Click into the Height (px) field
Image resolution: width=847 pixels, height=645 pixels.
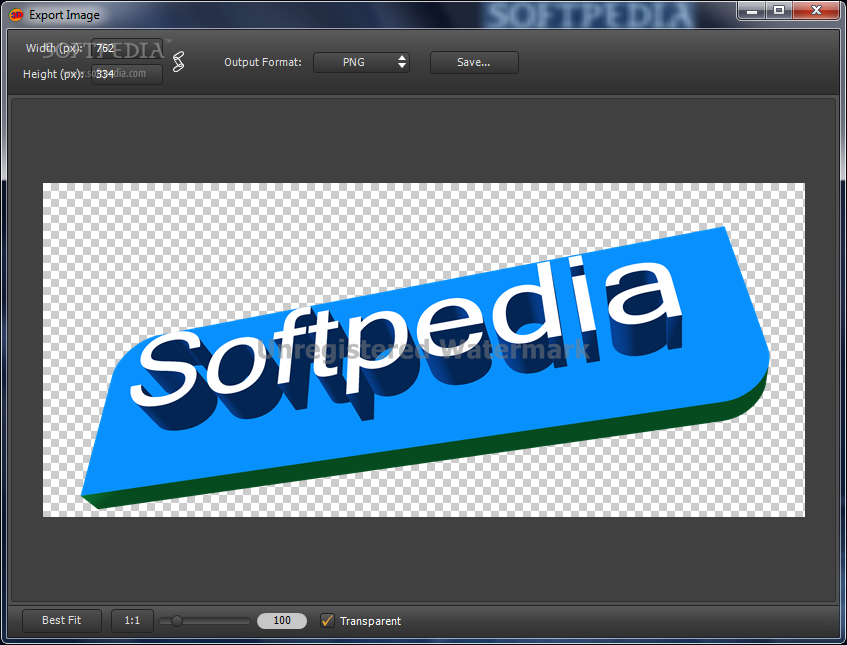(127, 74)
